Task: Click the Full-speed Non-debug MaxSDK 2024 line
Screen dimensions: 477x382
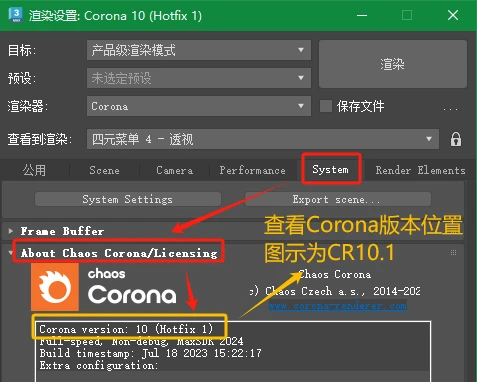Action: 141,341
